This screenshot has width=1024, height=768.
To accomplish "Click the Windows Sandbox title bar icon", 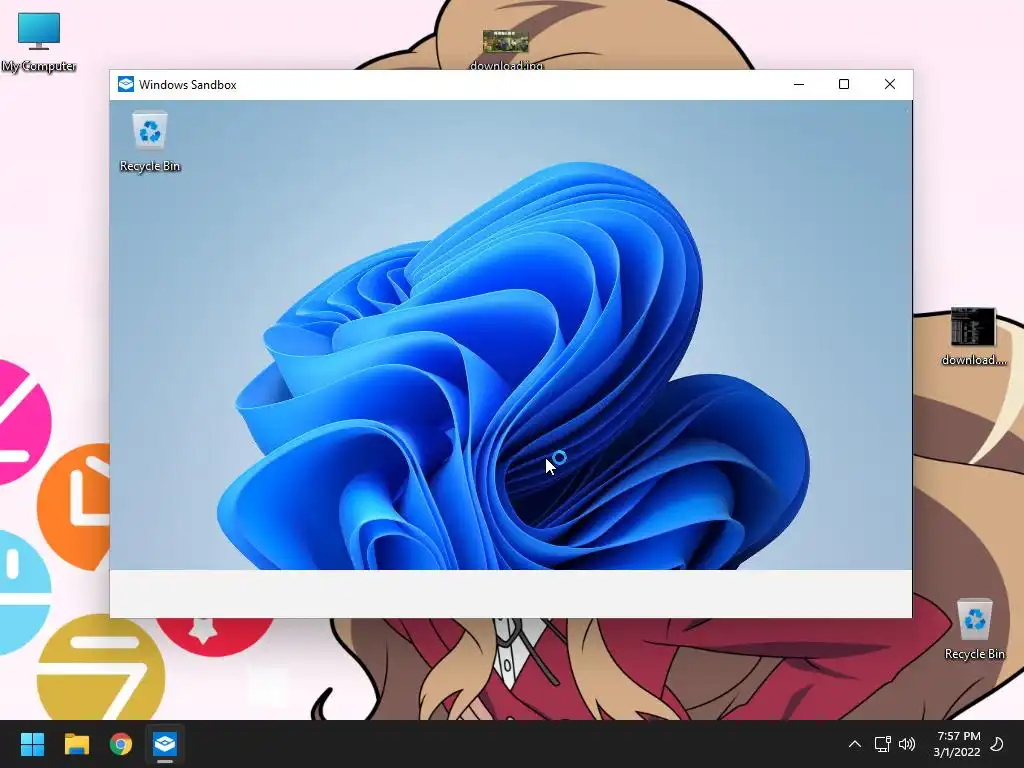I will click(x=125, y=84).
